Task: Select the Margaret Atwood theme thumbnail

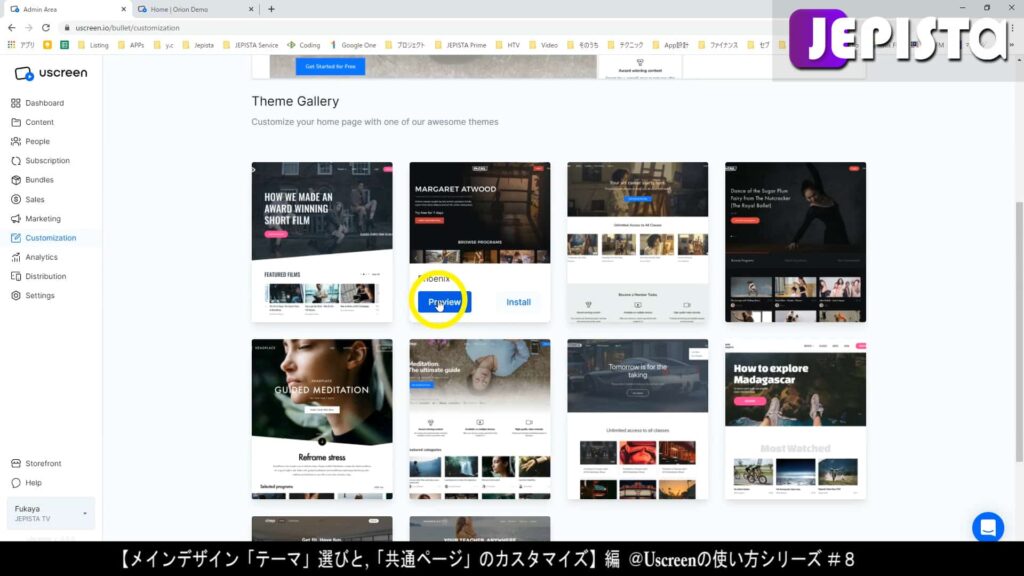Action: pos(480,213)
